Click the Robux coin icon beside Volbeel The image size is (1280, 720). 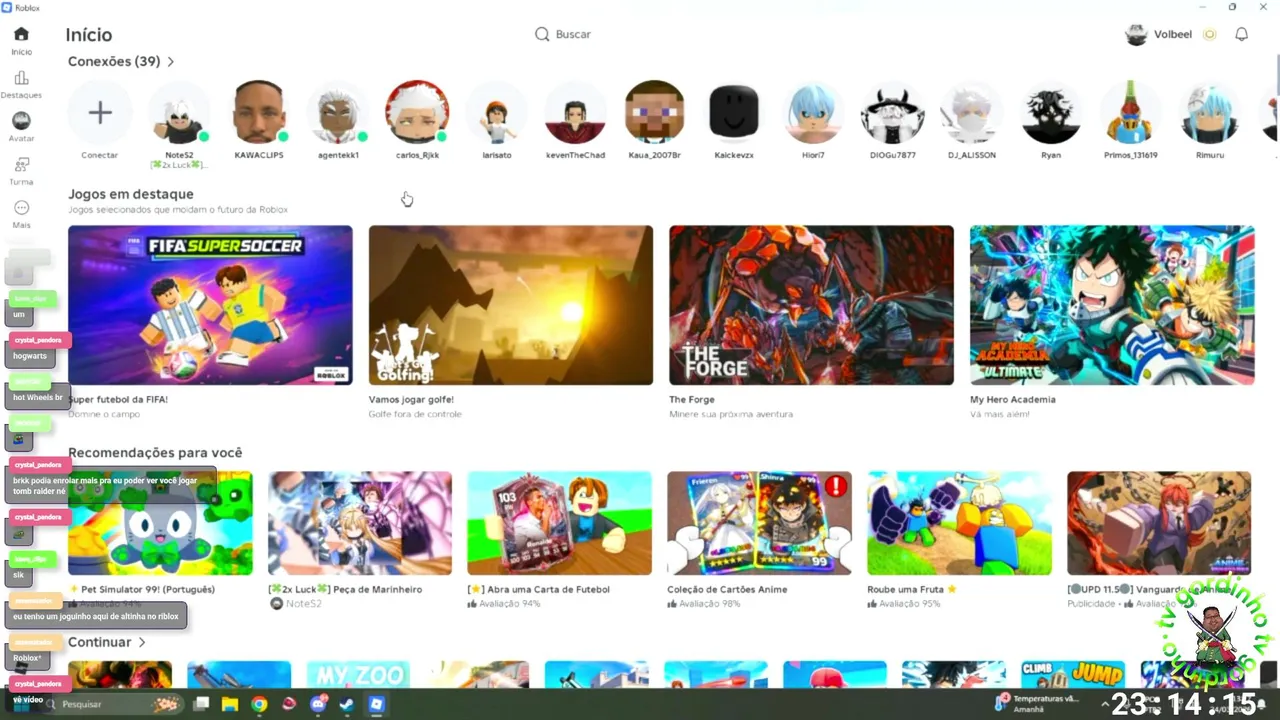[1209, 34]
